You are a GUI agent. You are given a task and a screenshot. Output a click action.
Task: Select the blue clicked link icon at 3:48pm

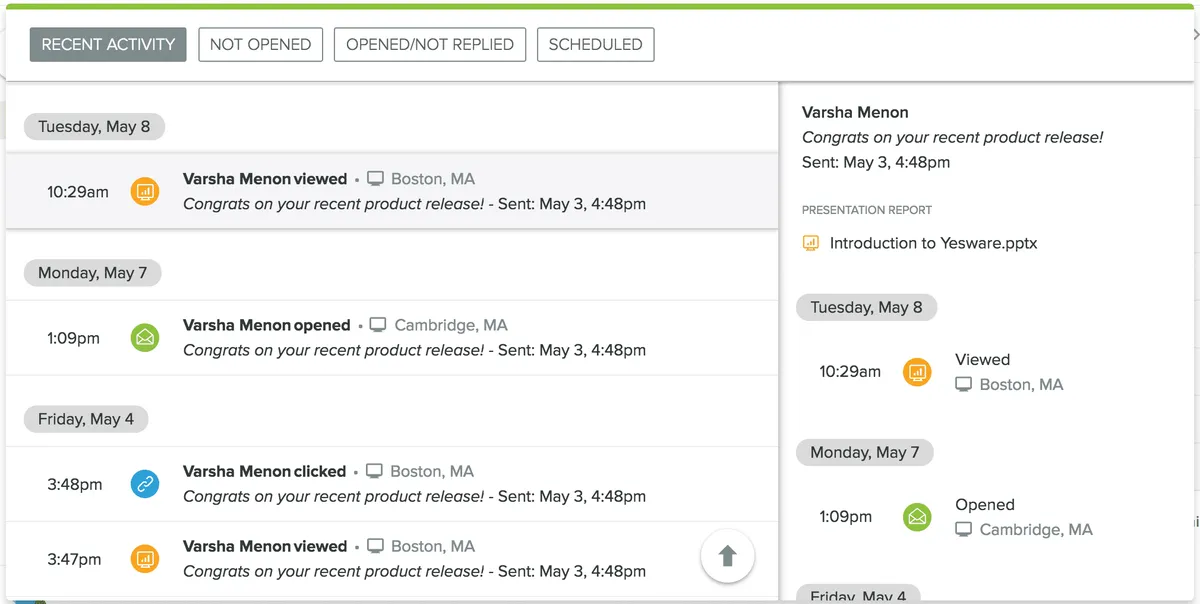pyautogui.click(x=145, y=484)
